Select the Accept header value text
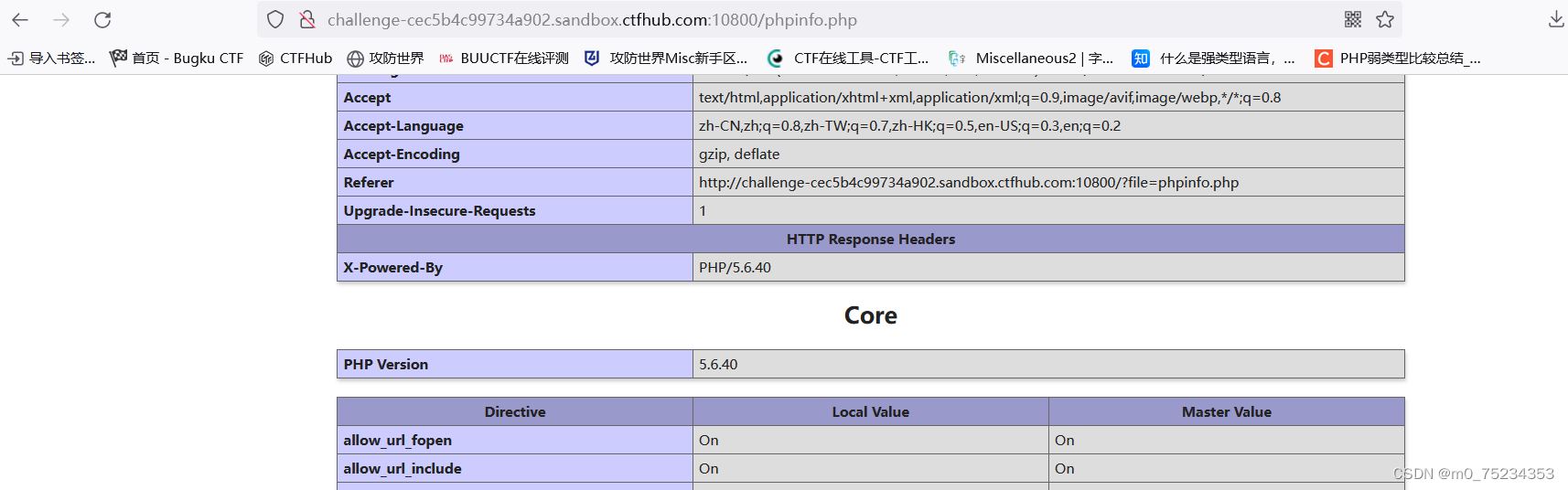The height and width of the screenshot is (490, 1568). pyautogui.click(x=990, y=97)
